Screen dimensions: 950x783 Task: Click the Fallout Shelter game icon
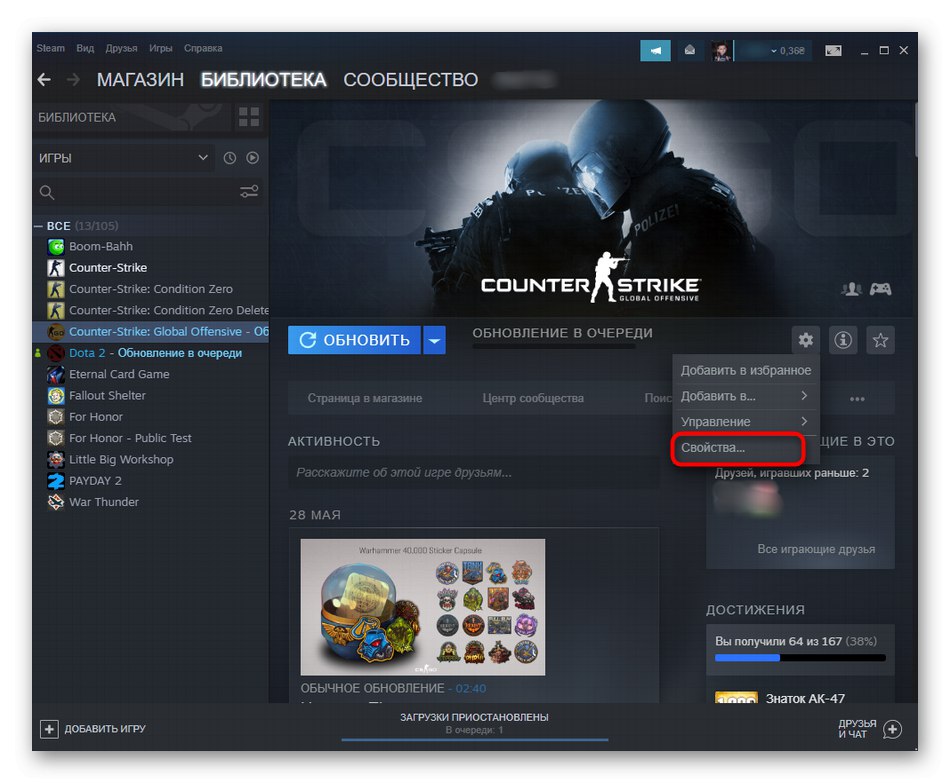click(56, 396)
